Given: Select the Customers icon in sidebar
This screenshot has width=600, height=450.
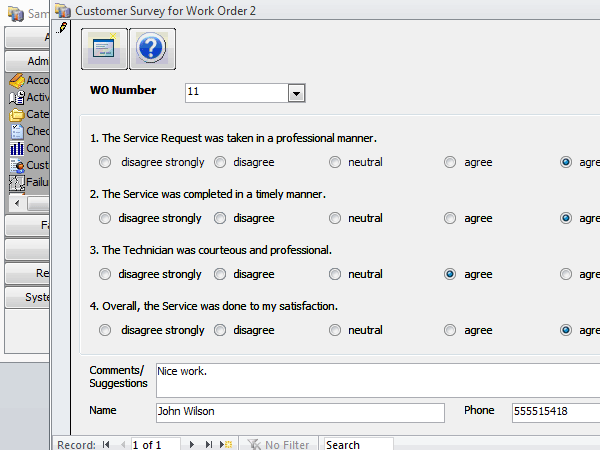Looking at the screenshot, I should click(17, 165).
